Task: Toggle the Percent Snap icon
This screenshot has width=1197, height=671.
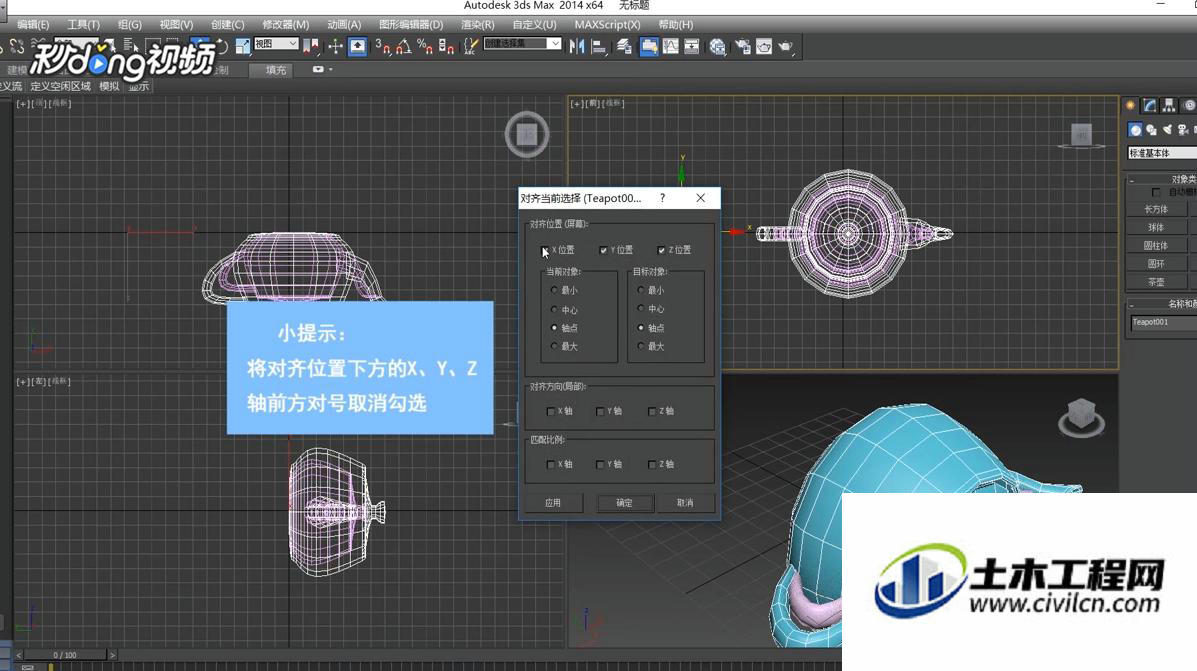Action: [424, 47]
